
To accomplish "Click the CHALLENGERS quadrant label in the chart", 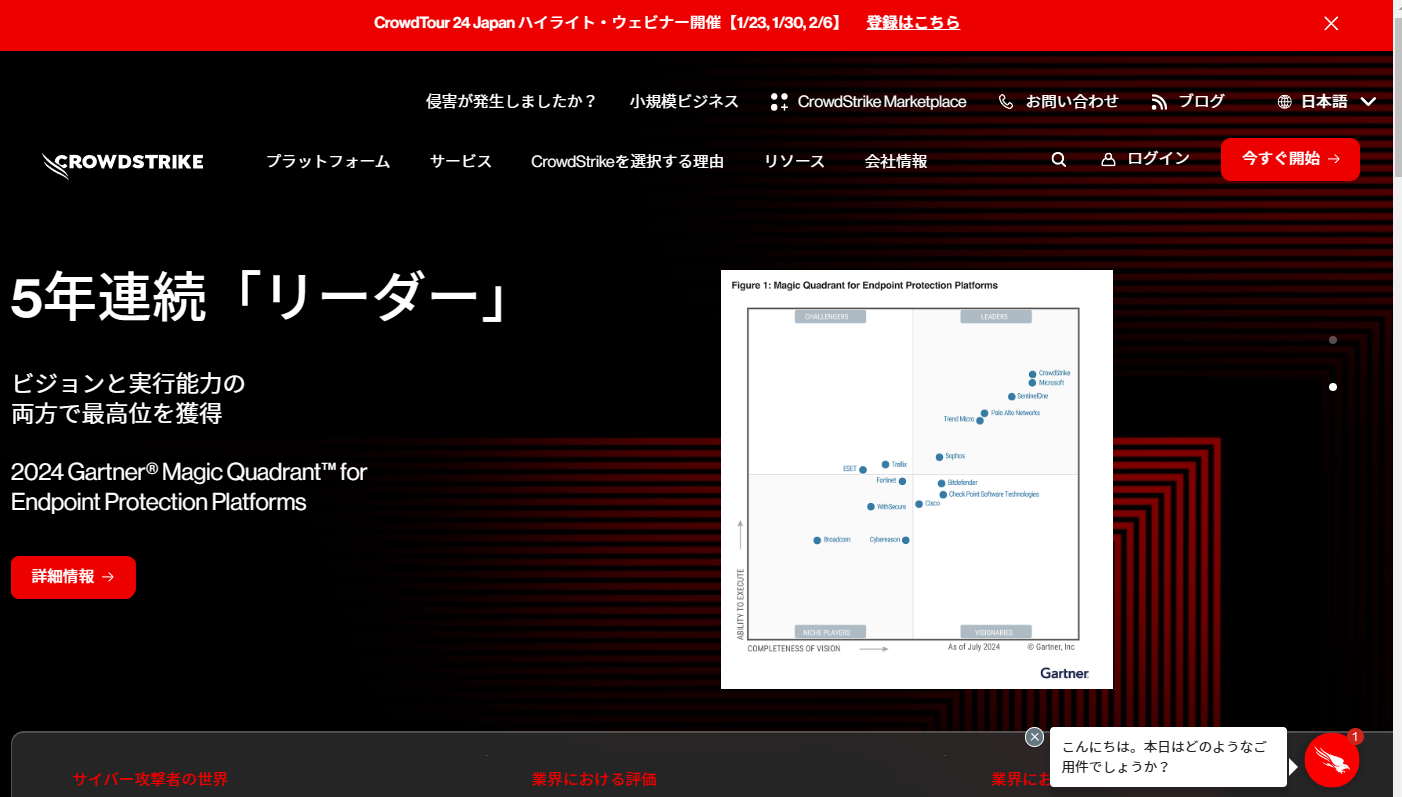I will click(830, 317).
